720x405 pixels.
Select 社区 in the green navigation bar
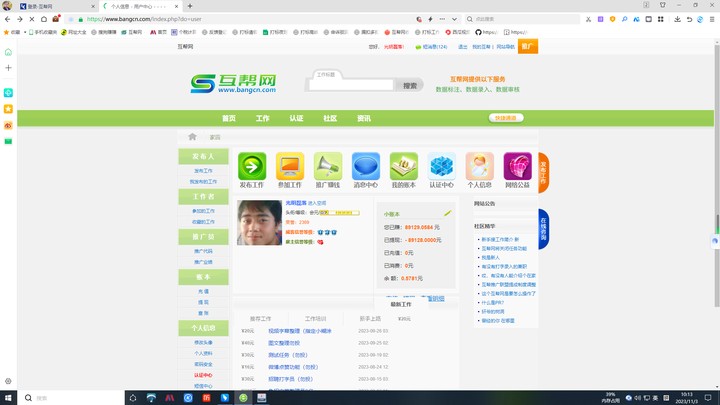pyautogui.click(x=330, y=118)
